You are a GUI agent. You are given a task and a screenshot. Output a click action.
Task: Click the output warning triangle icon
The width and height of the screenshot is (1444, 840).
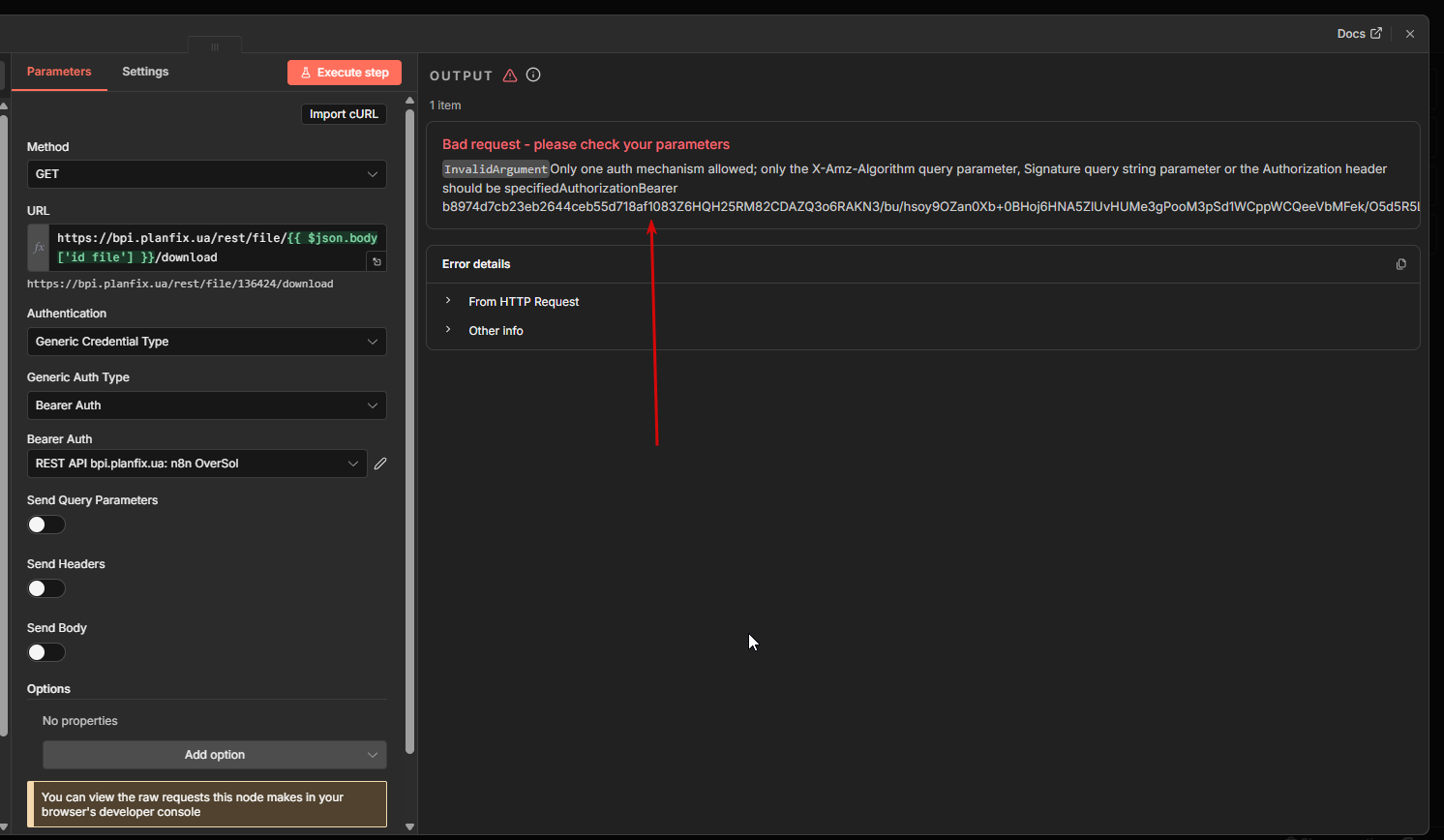coord(510,75)
